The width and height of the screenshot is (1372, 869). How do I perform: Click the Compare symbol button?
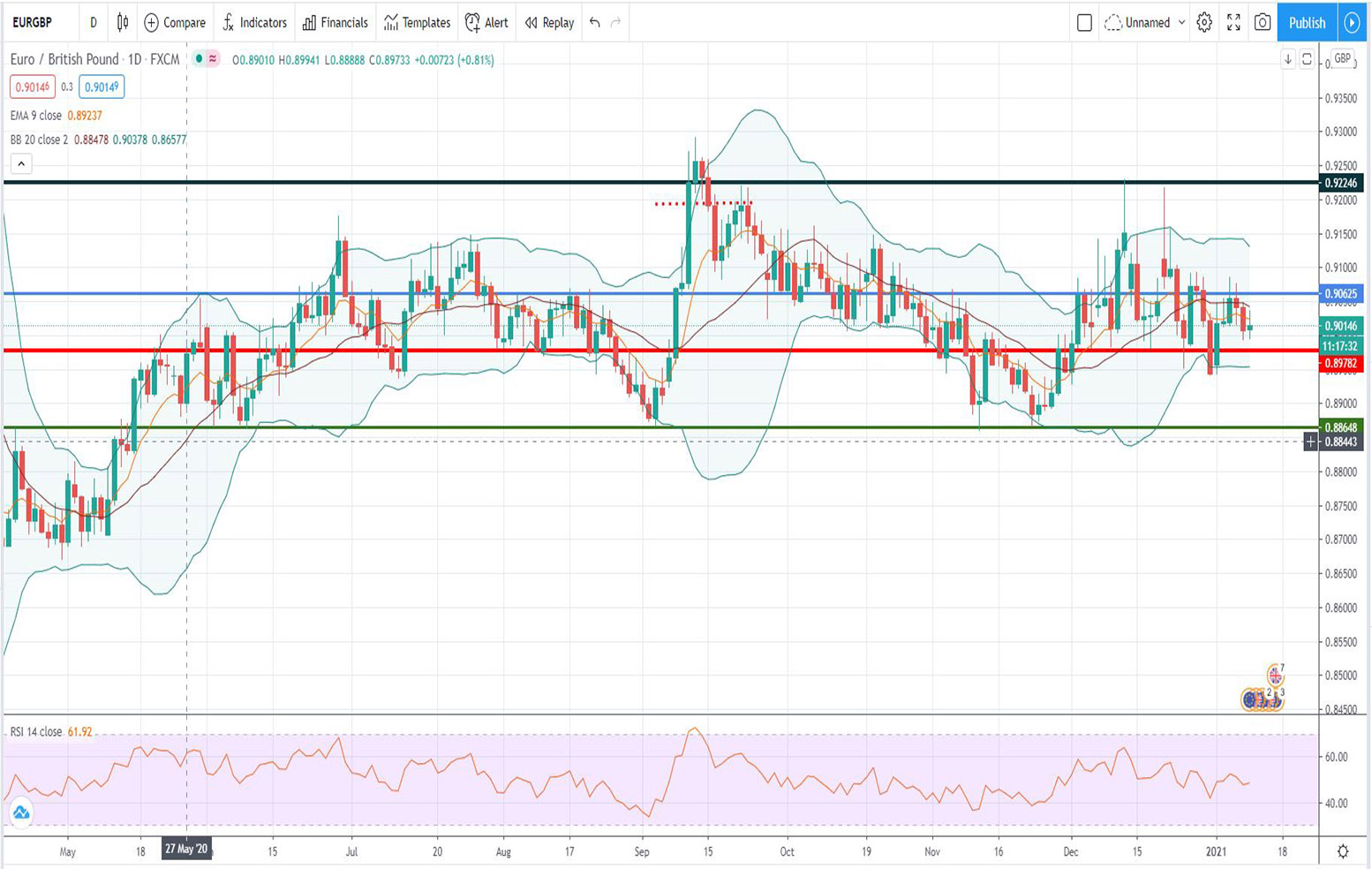[175, 22]
